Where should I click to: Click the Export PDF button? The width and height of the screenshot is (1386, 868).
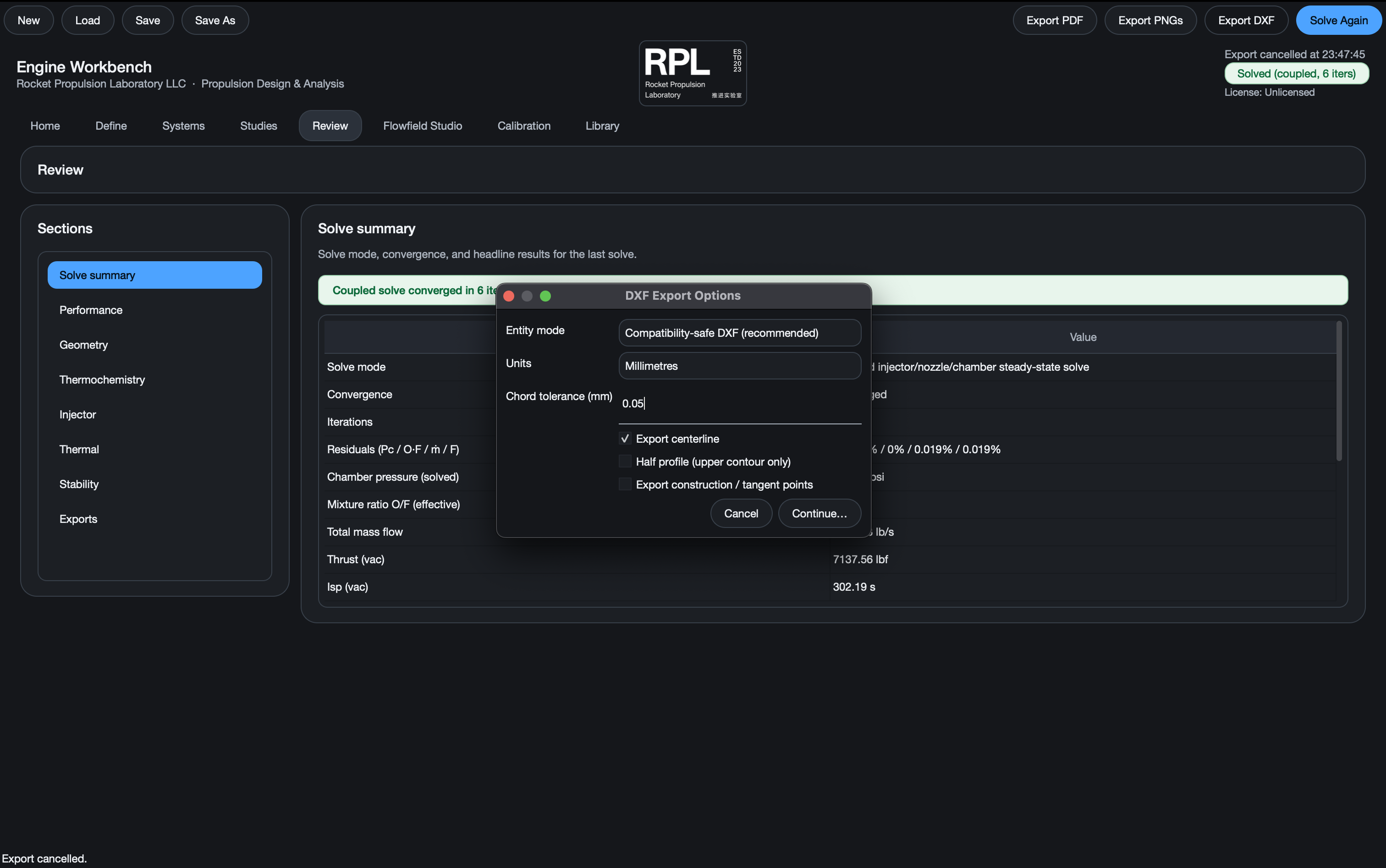tap(1054, 20)
